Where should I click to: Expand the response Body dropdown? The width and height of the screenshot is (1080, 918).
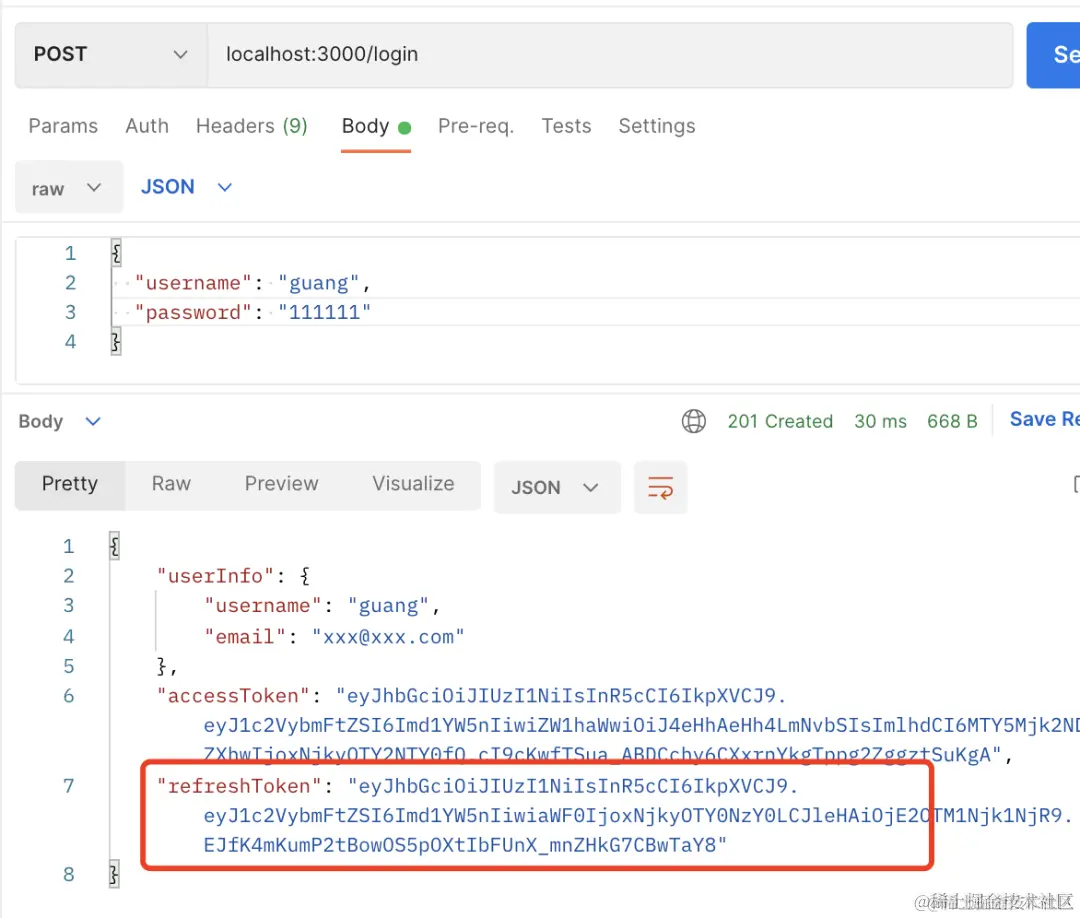coord(59,421)
